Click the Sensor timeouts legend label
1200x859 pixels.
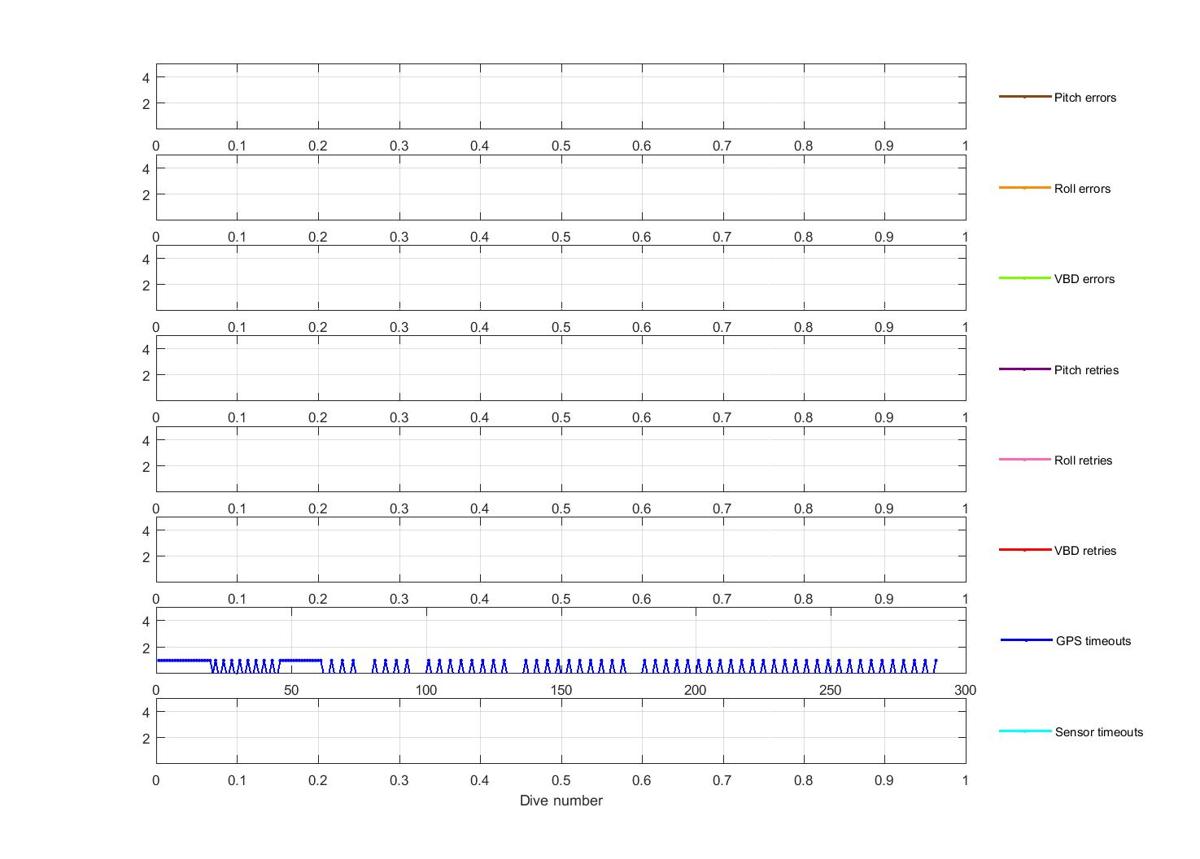coord(1099,732)
